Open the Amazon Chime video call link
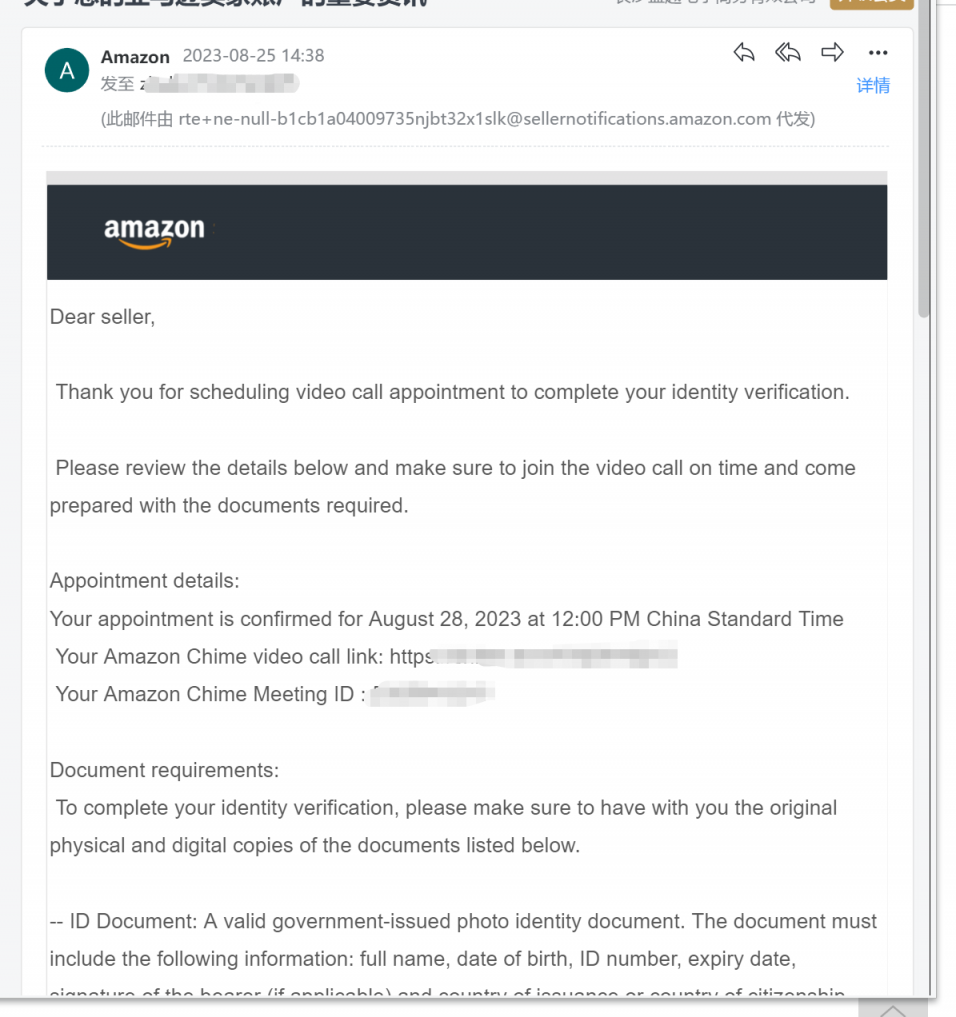Viewport: 956px width, 1017px height. coord(533,656)
